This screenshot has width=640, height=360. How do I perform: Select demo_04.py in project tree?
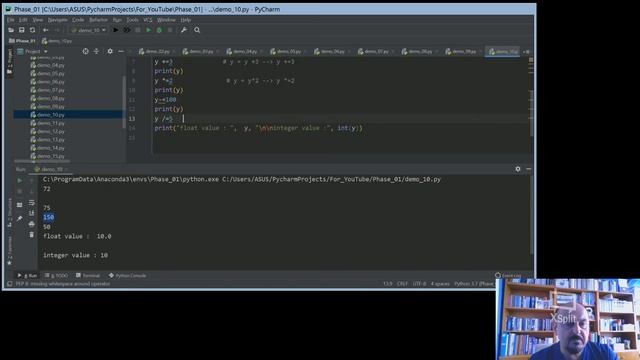coord(47,65)
